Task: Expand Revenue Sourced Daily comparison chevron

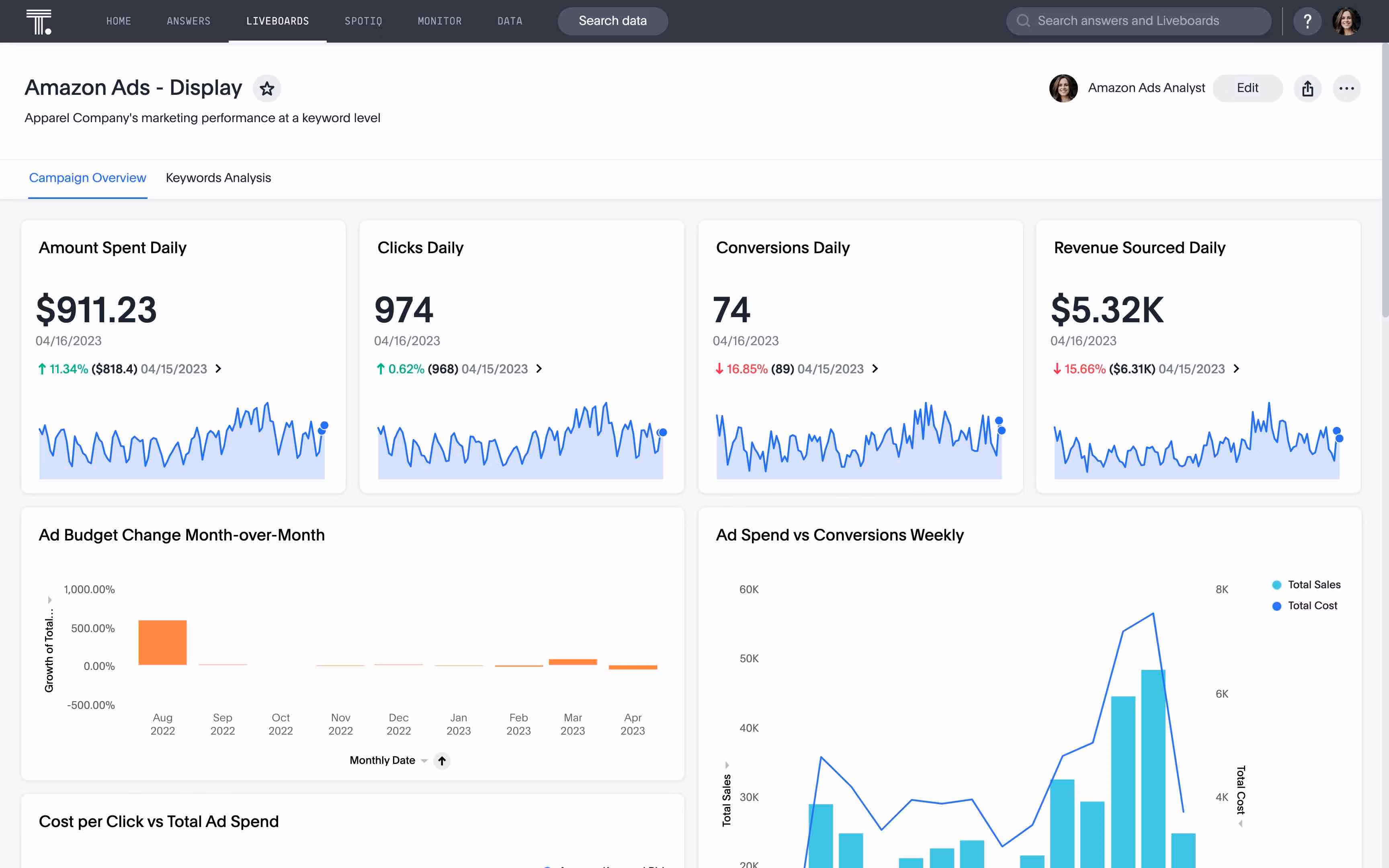Action: pyautogui.click(x=1236, y=368)
